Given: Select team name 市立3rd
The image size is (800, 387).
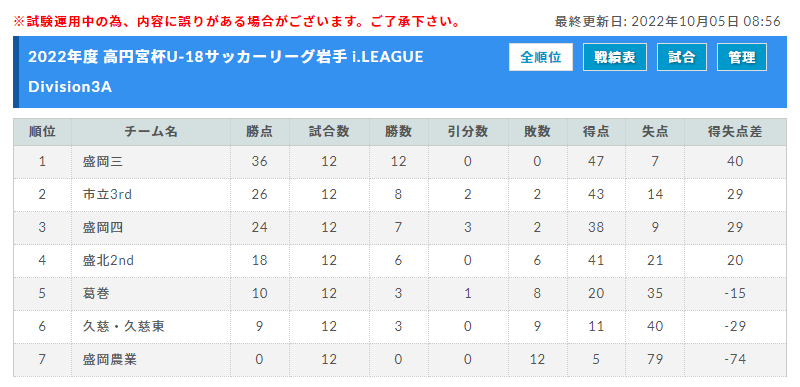Looking at the screenshot, I should click(x=107, y=195).
